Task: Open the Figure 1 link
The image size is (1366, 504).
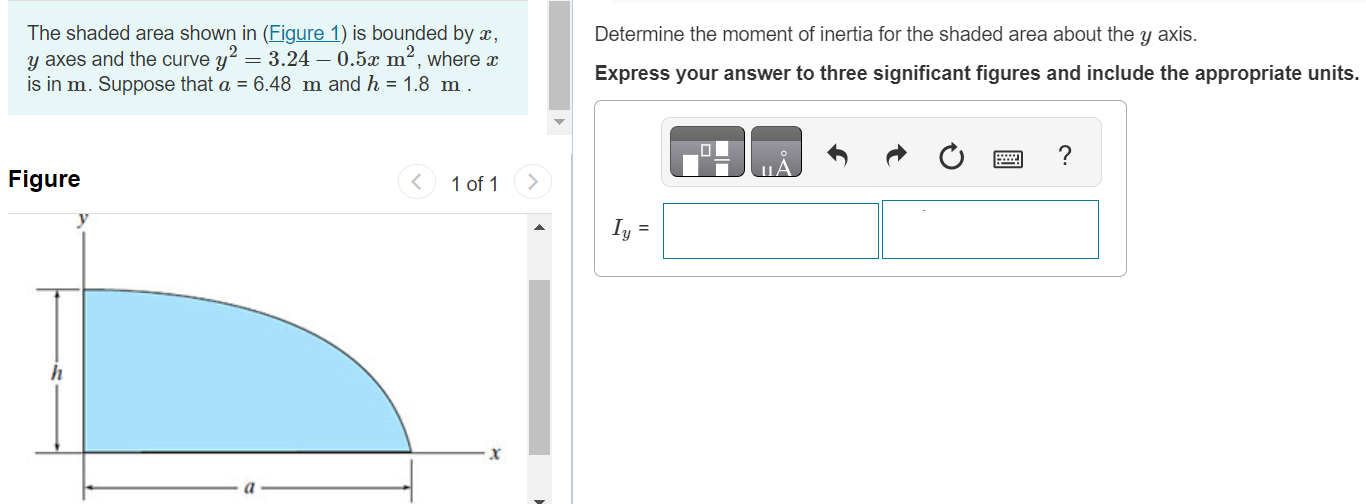Action: tap(297, 33)
